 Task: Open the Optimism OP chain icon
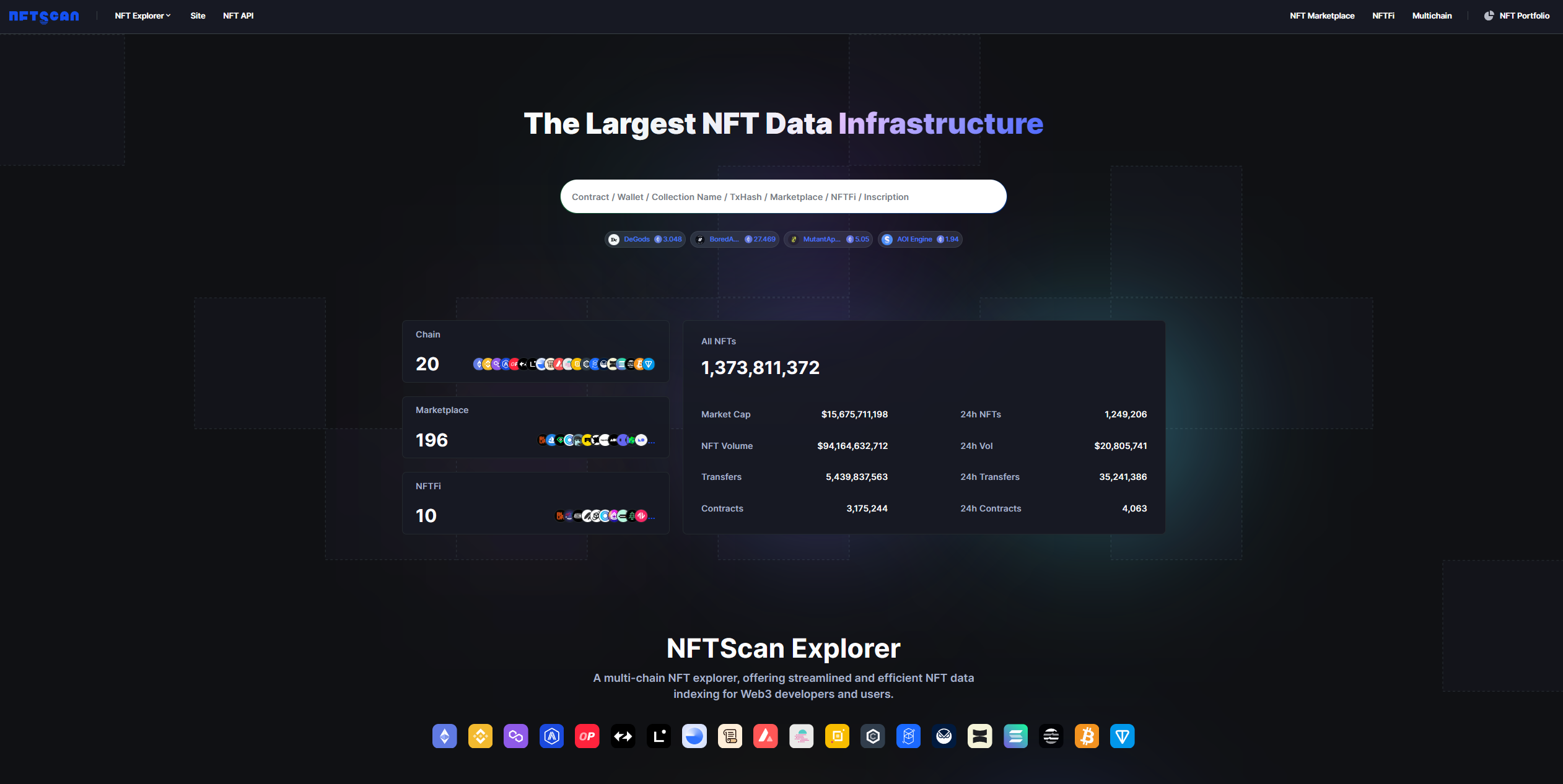[587, 736]
